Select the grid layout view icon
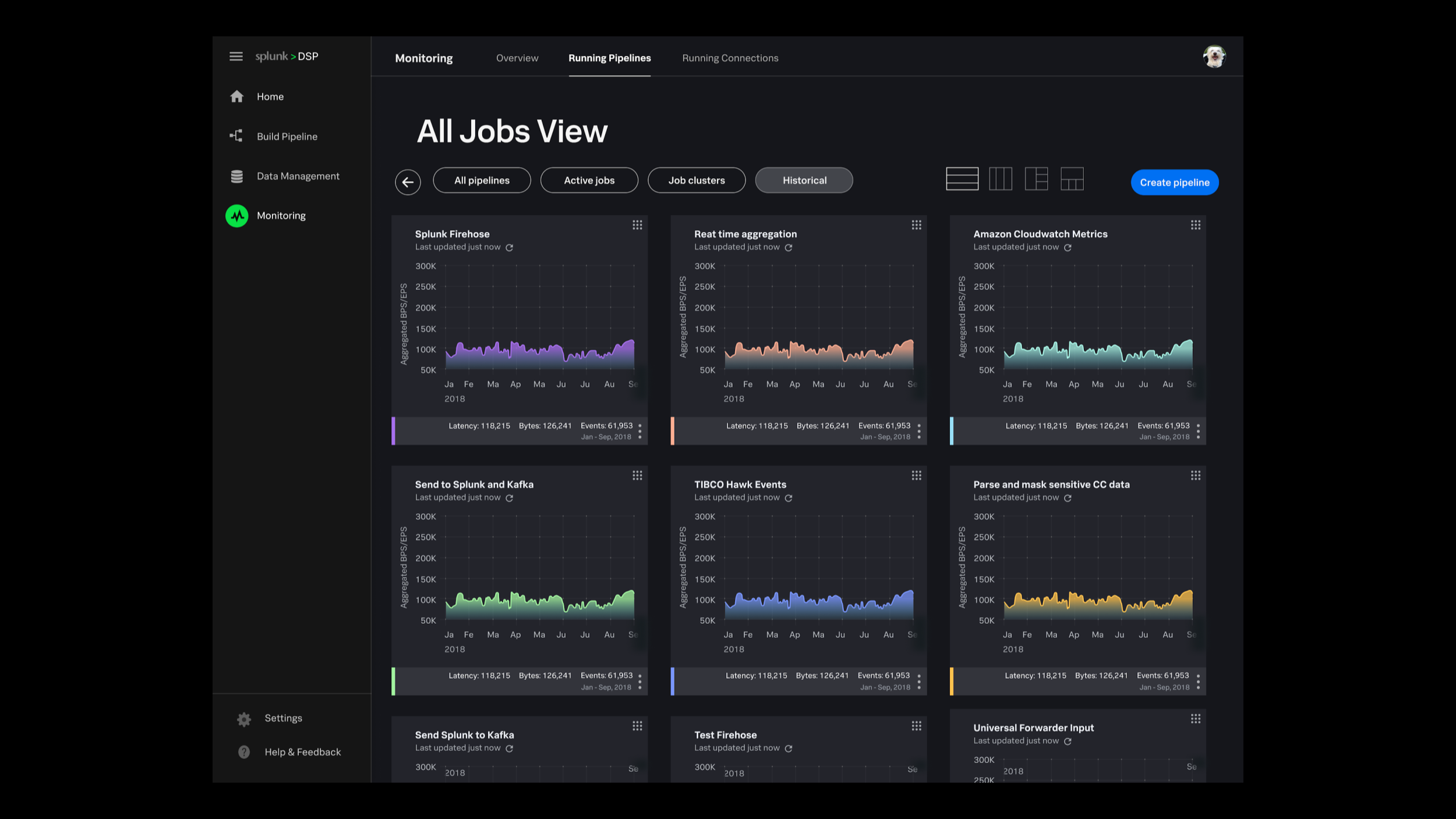Viewport: 1456px width, 819px height. (x=1072, y=179)
